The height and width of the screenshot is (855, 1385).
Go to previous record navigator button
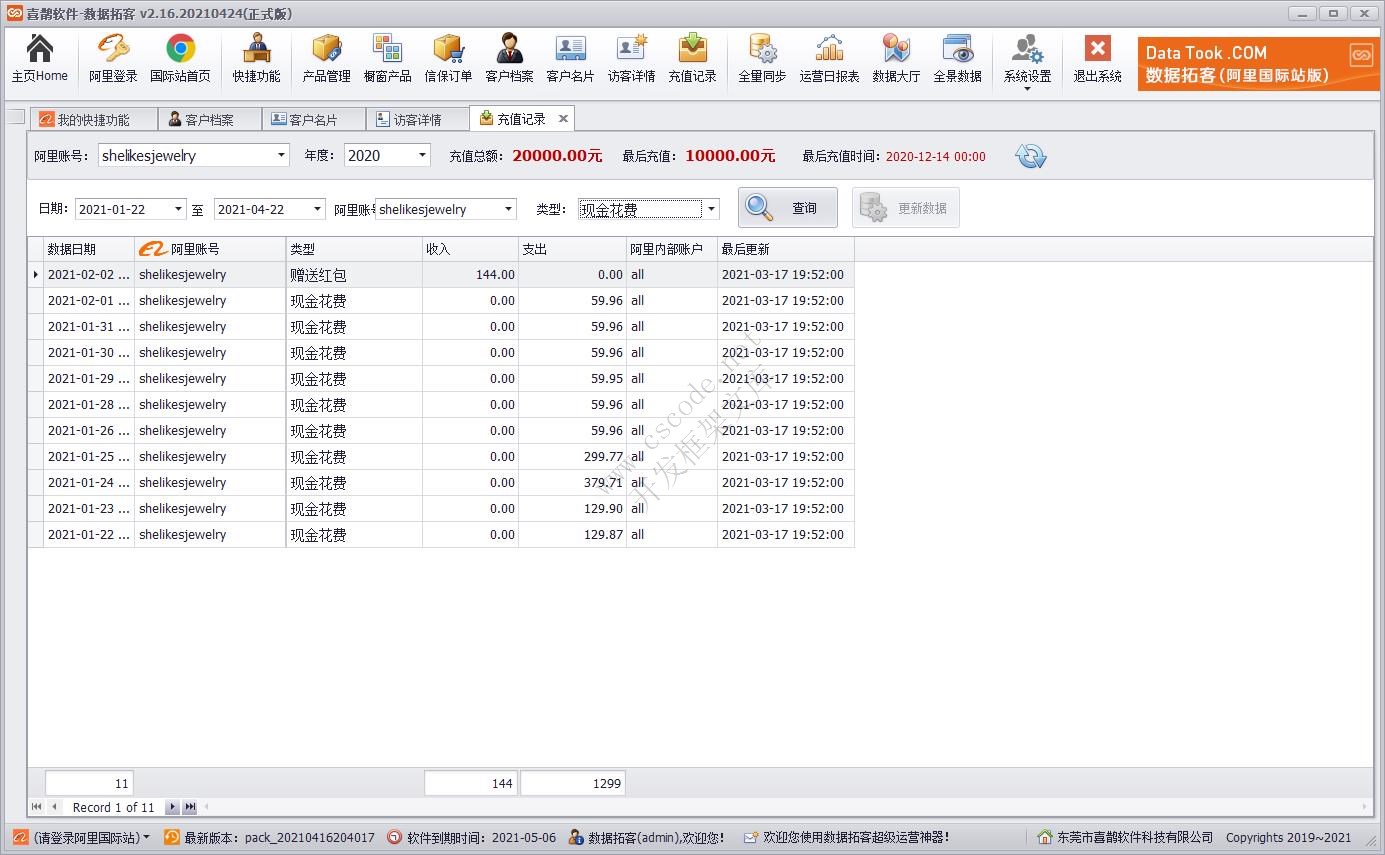pyautogui.click(x=54, y=807)
